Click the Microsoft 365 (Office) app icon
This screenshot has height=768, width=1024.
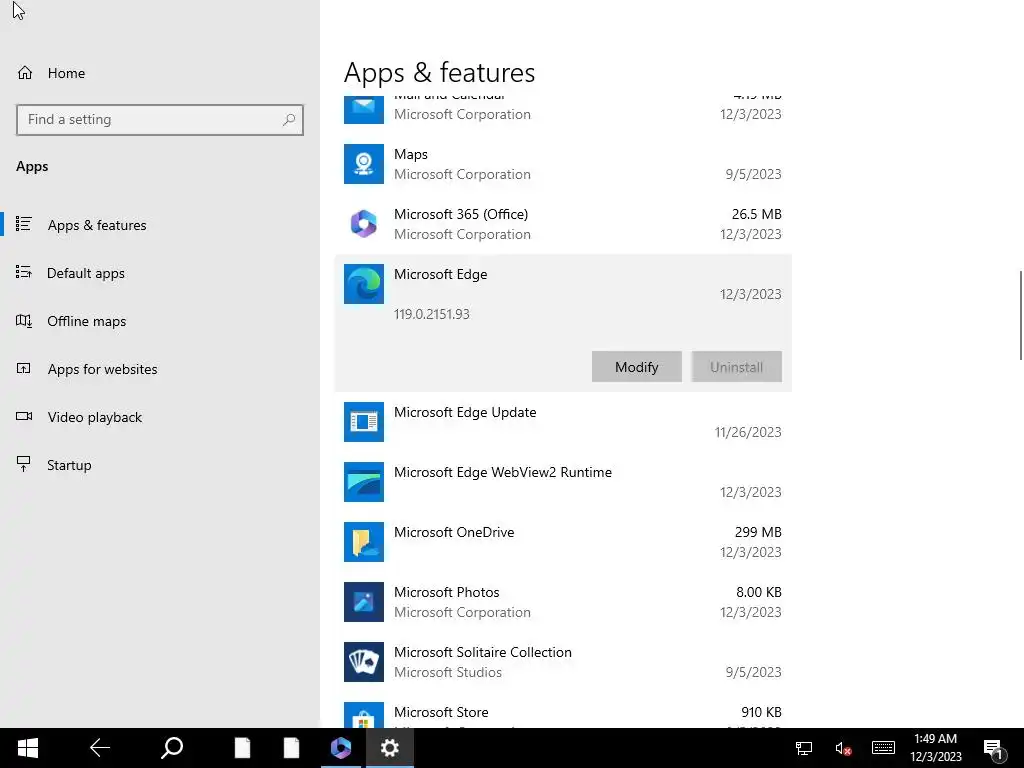click(x=364, y=224)
